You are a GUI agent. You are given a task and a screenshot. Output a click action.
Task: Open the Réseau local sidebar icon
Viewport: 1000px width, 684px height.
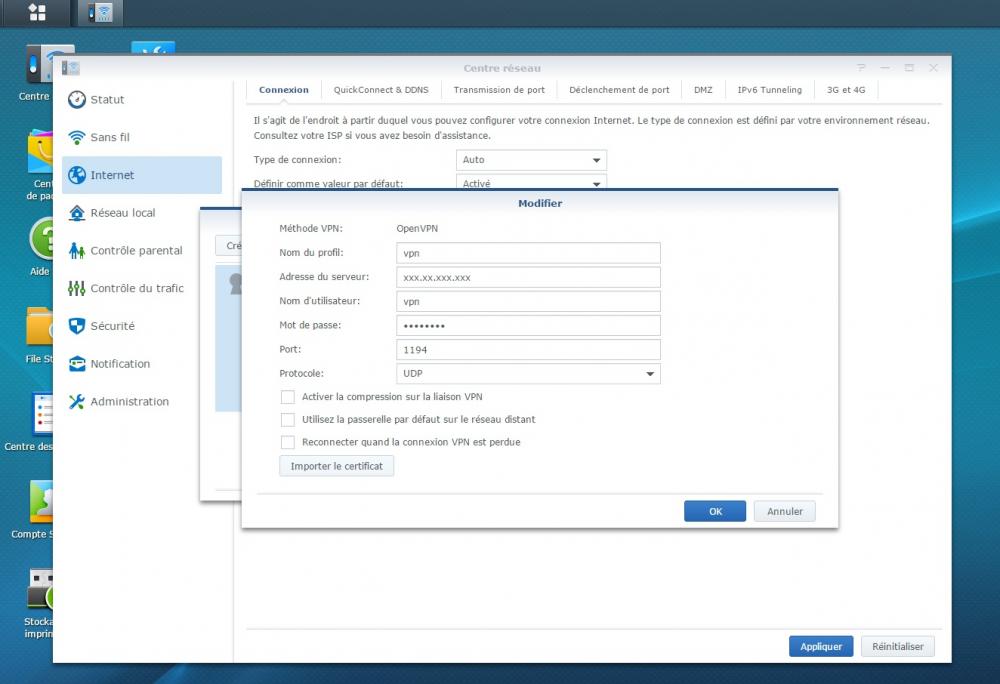tap(77, 213)
